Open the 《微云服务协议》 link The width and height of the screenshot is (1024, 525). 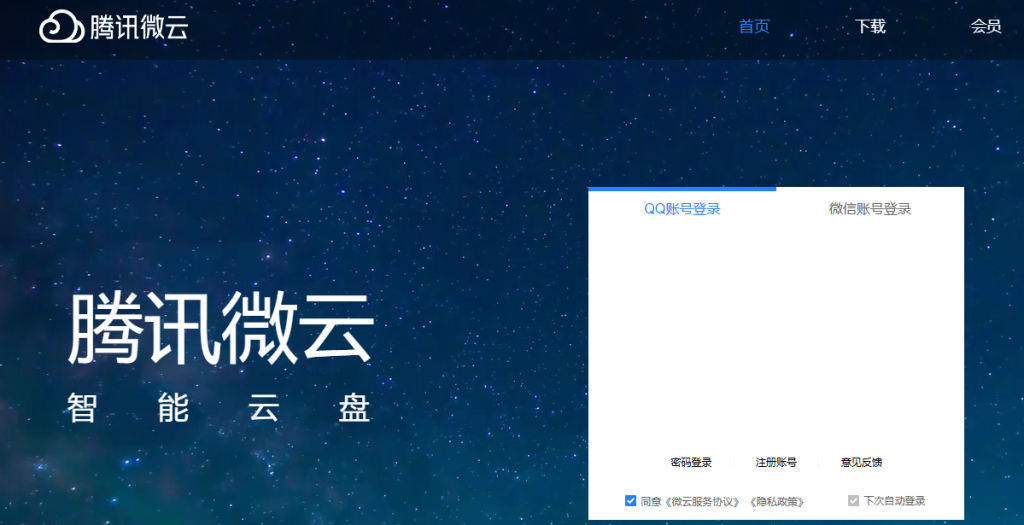[702, 501]
